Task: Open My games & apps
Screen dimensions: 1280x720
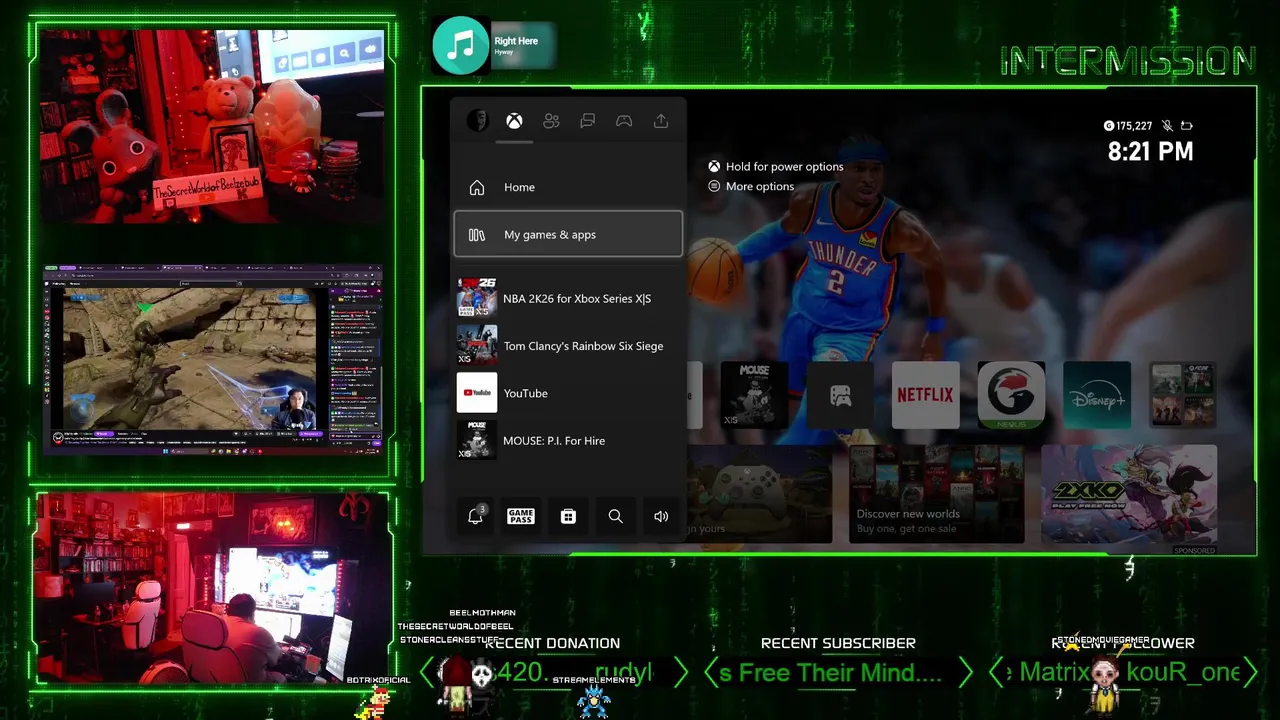Action: [x=568, y=235]
